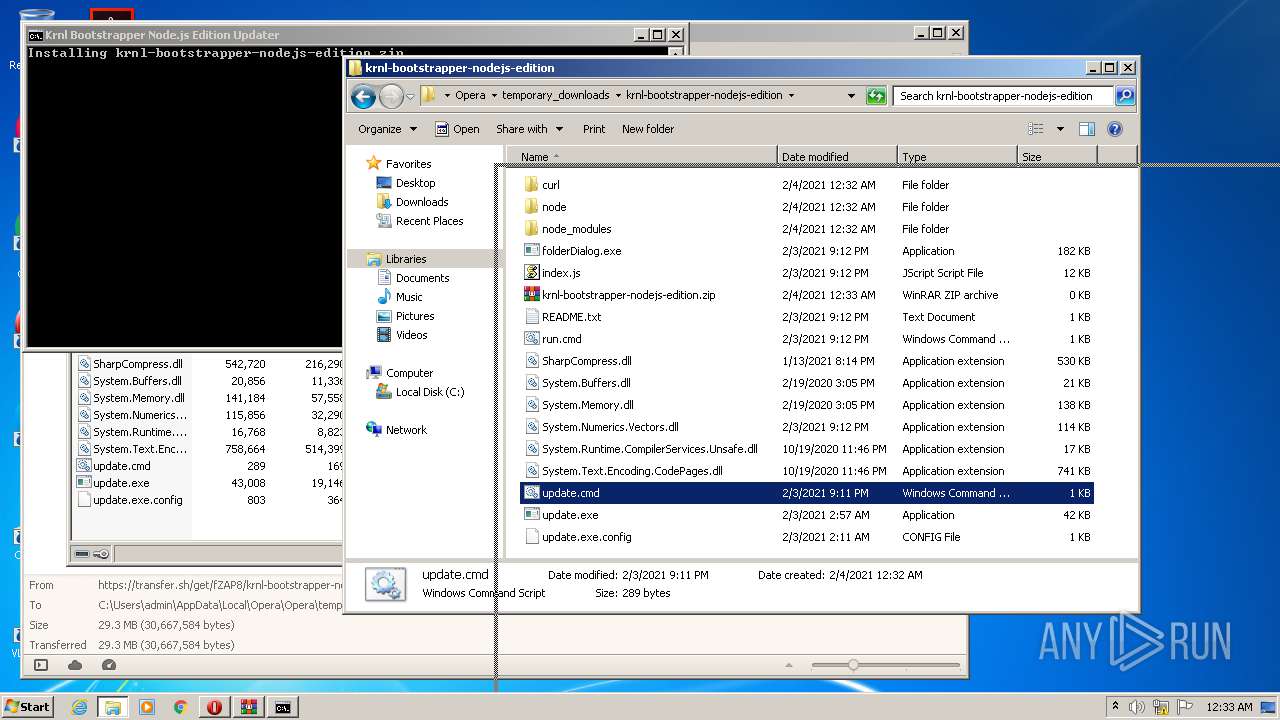Click the volume tray icon

click(1138, 707)
